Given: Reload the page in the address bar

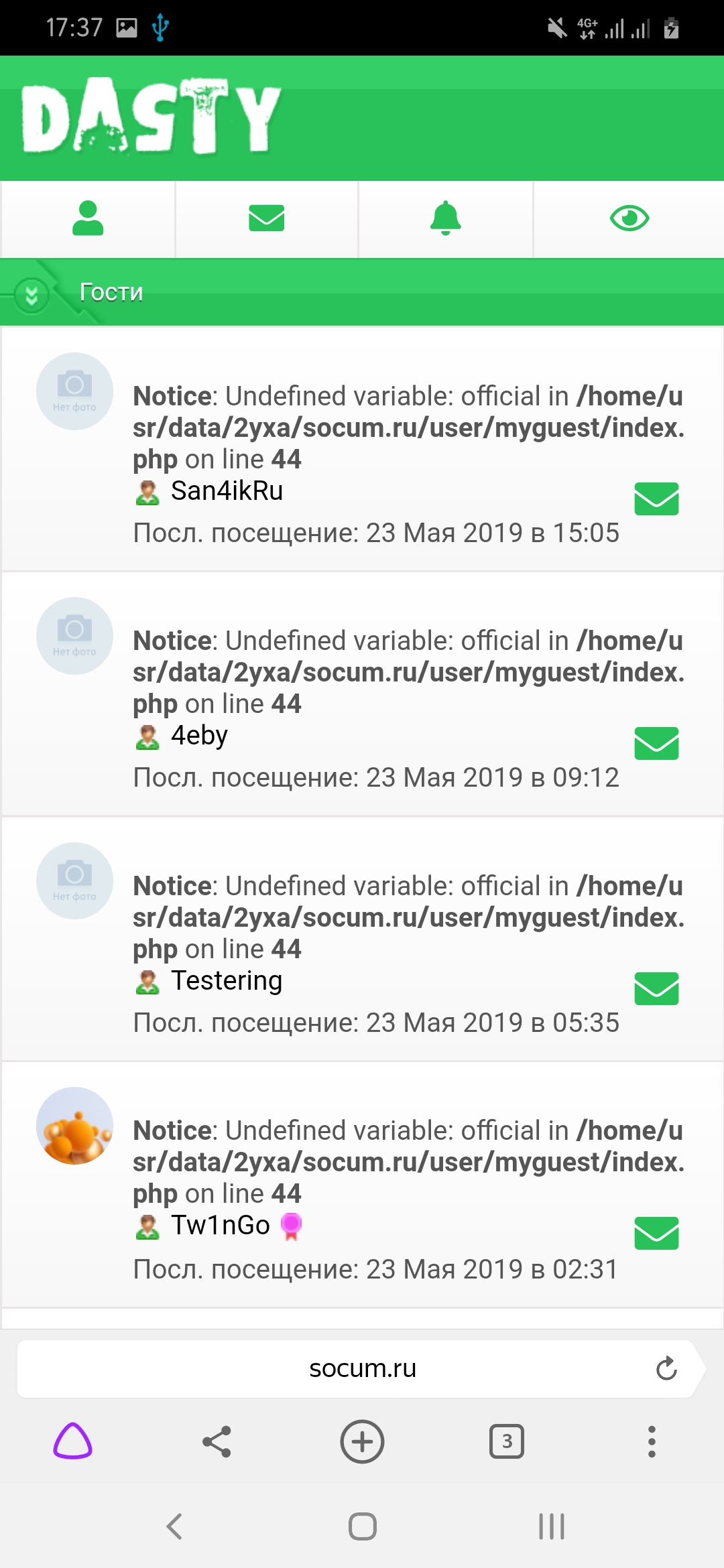Looking at the screenshot, I should (x=666, y=1368).
